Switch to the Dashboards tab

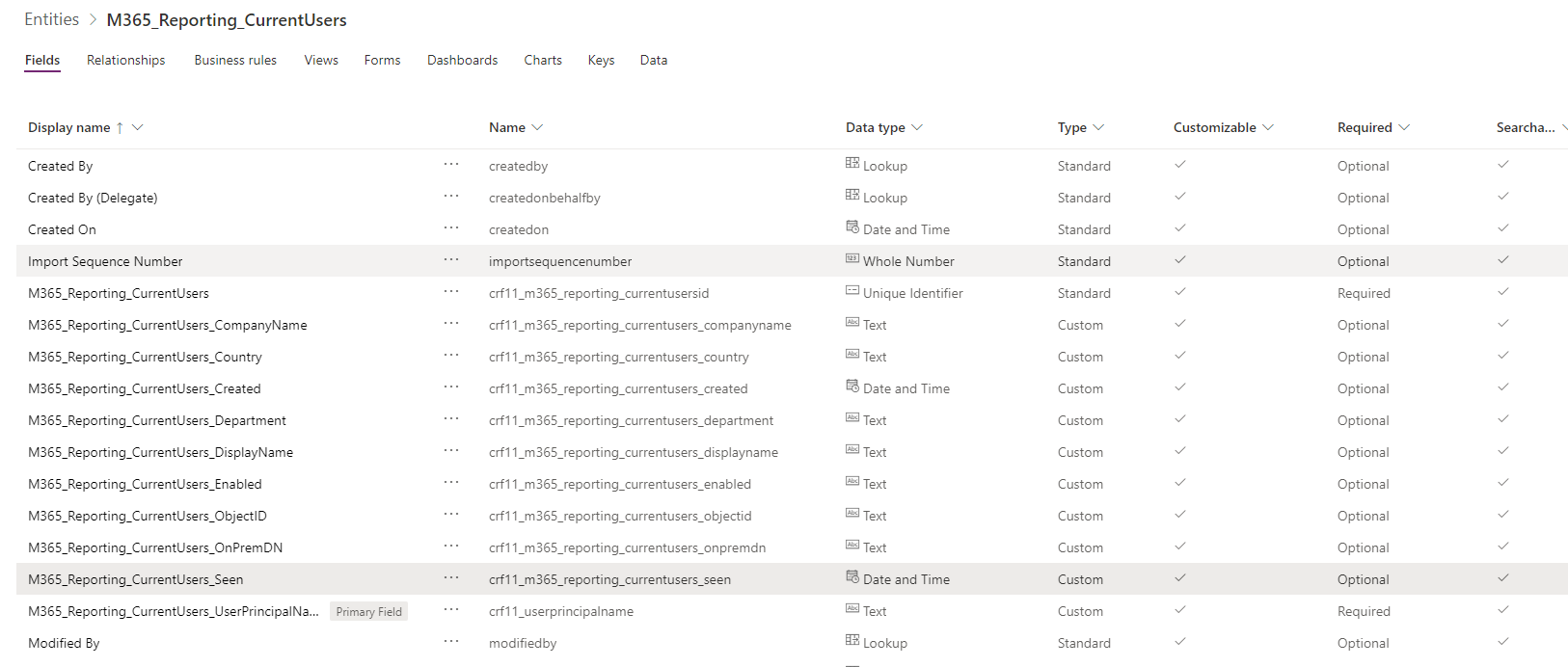pyautogui.click(x=463, y=60)
